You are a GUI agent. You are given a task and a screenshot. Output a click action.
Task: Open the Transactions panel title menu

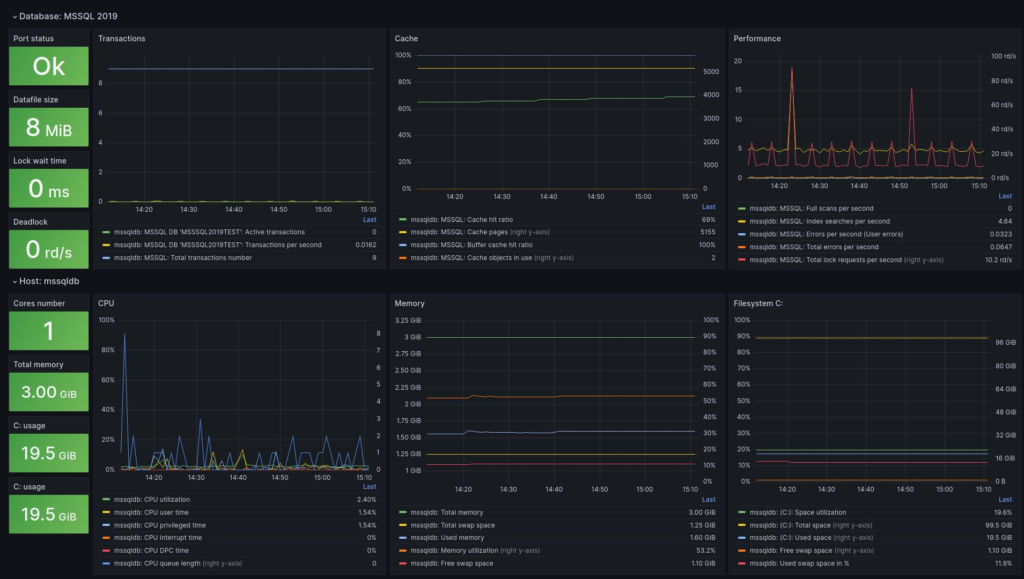pyautogui.click(x=121, y=39)
